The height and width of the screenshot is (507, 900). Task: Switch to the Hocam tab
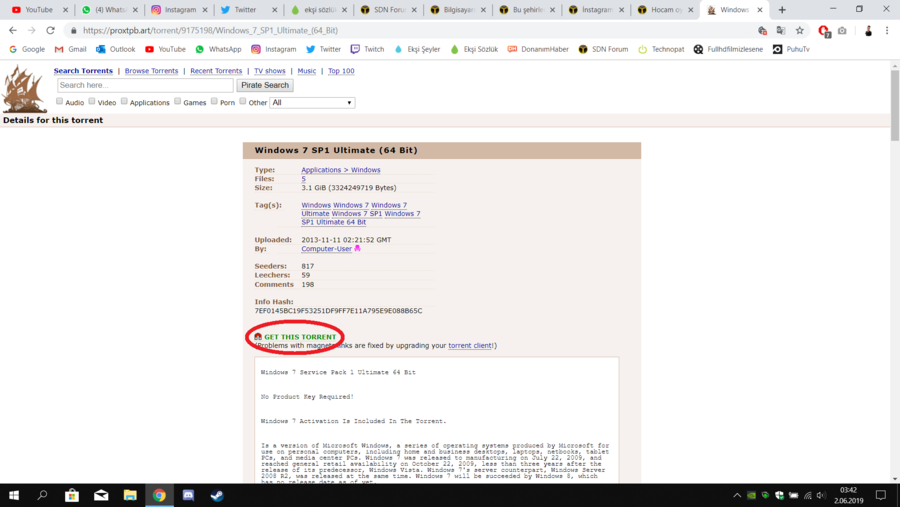(665, 10)
